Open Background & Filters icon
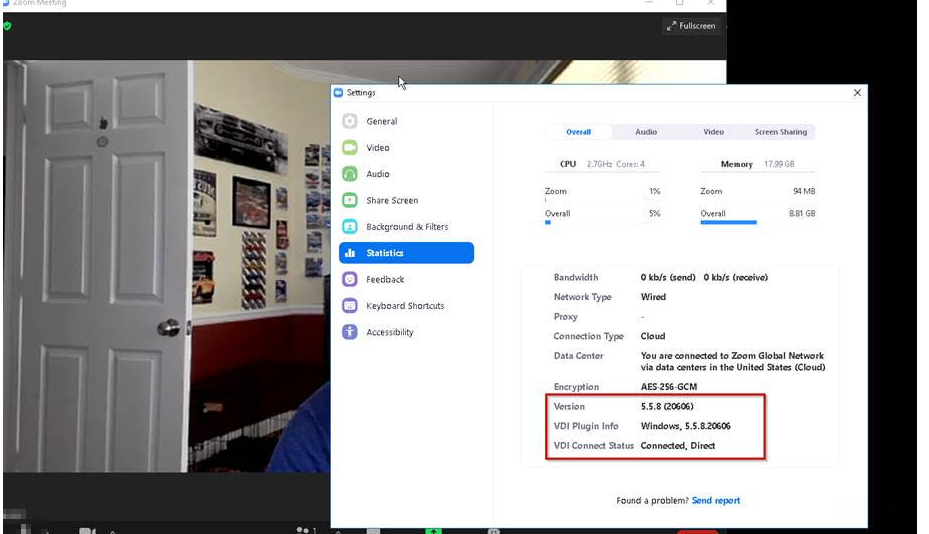Screen dimensions: 929x534 coord(350,226)
